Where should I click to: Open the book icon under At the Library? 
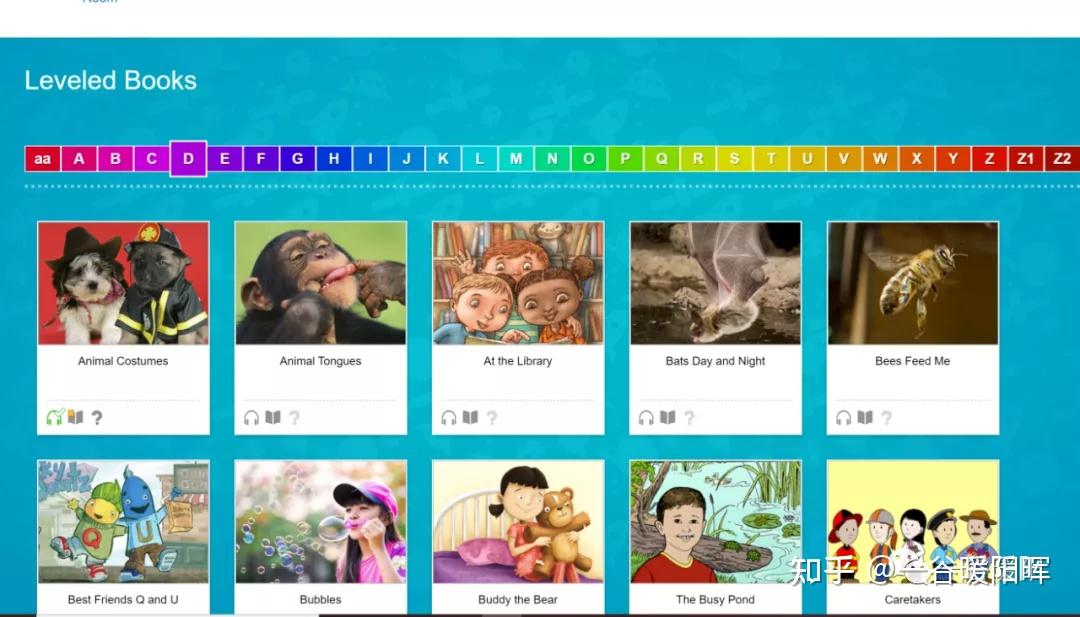click(x=470, y=417)
